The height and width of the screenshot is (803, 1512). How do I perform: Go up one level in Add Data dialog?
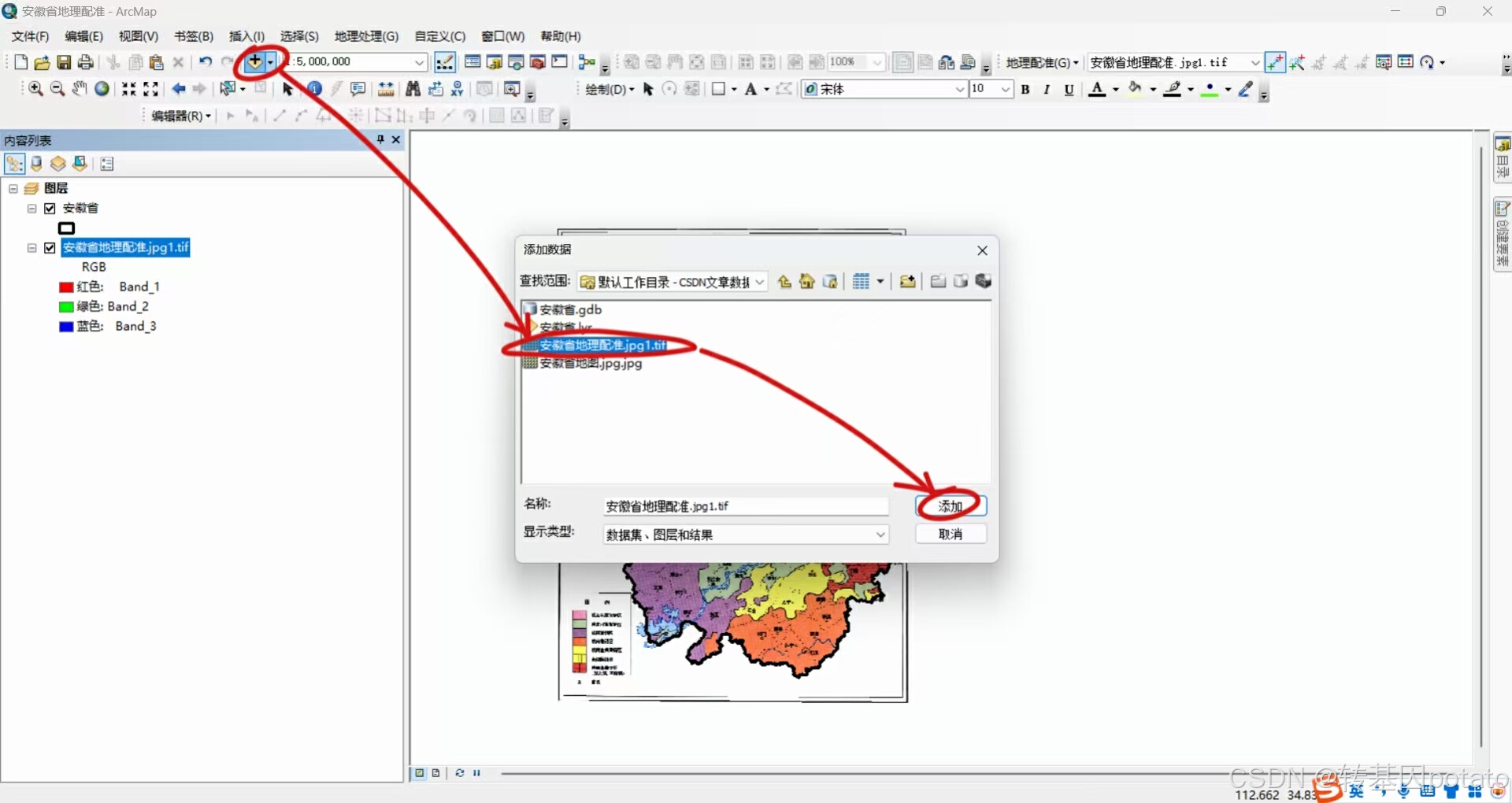[784, 282]
